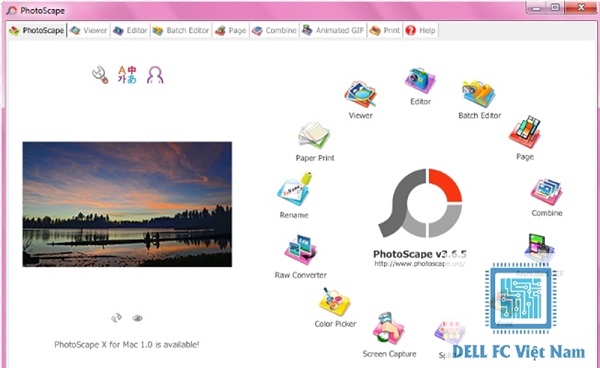Click the PhotoScape X for Mac notice

point(127,345)
